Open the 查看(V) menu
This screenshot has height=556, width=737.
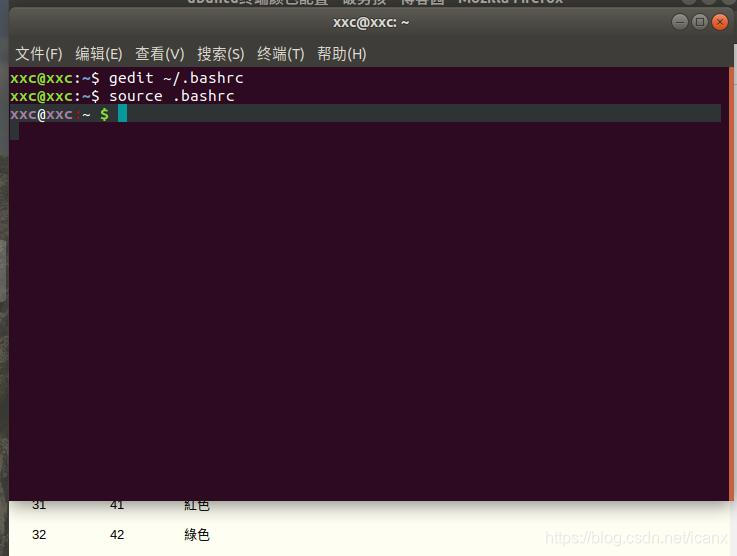click(159, 54)
